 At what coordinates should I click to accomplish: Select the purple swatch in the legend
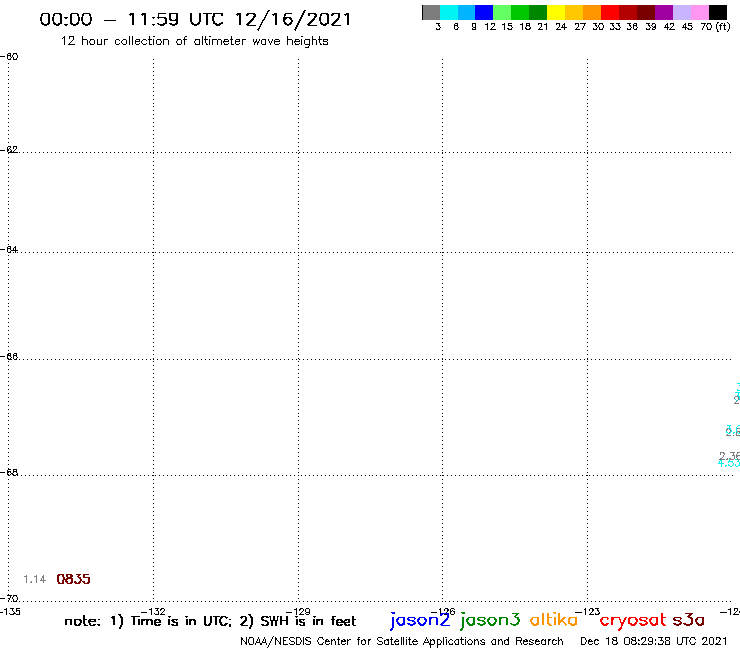(x=664, y=12)
